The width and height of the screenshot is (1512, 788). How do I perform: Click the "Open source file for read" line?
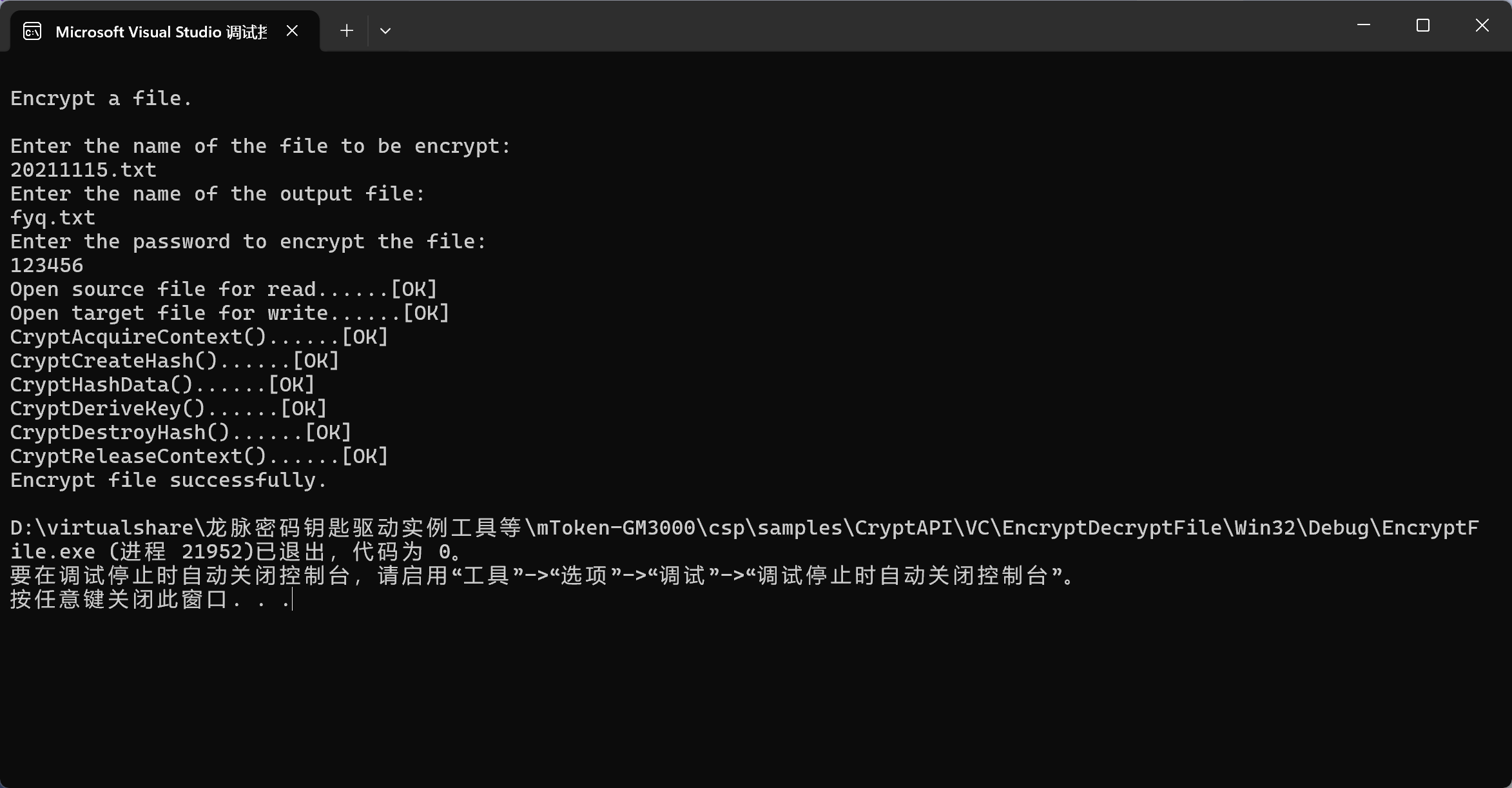click(223, 290)
